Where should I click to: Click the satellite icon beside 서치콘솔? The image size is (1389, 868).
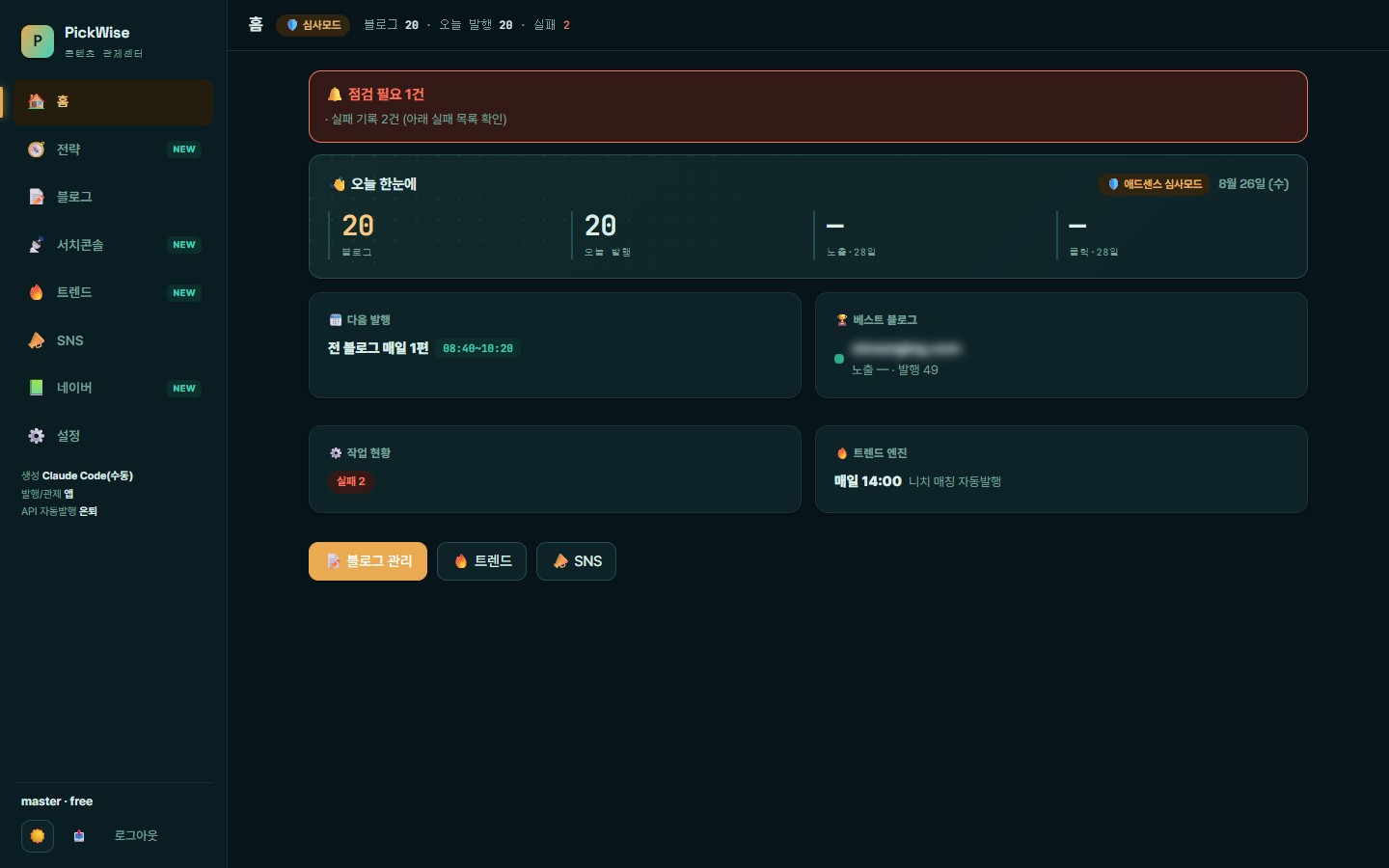click(x=36, y=245)
